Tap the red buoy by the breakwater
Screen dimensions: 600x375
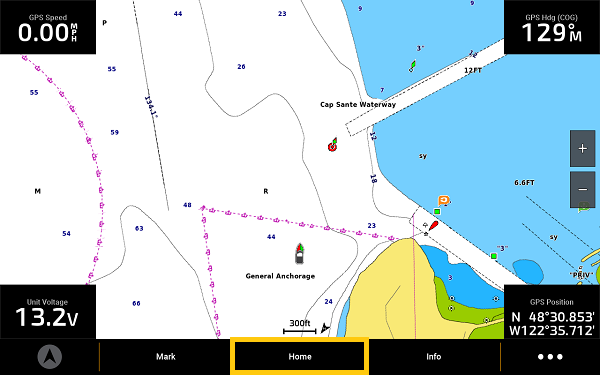click(x=434, y=225)
